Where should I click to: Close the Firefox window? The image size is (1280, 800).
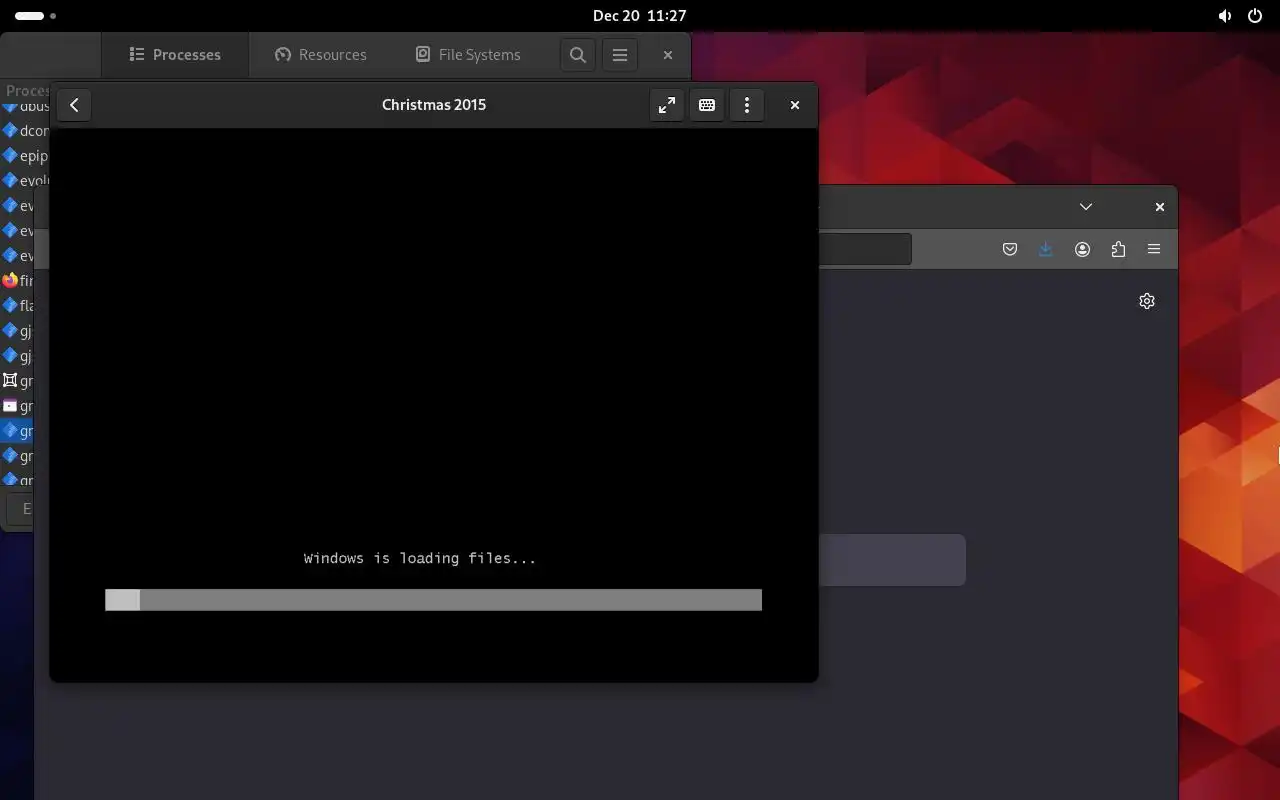tap(1160, 207)
